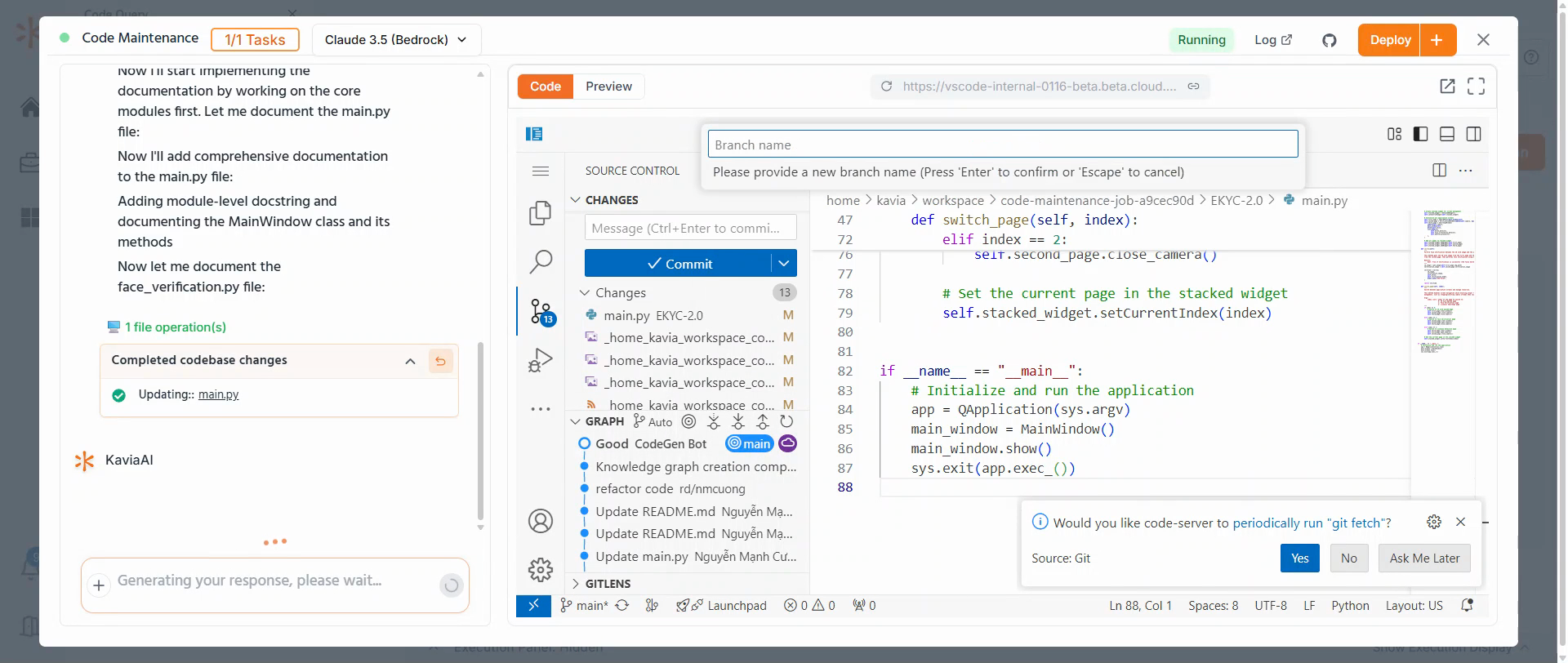The image size is (1568, 663).
Task: Collapse Completed codebase changes card
Action: tap(410, 361)
